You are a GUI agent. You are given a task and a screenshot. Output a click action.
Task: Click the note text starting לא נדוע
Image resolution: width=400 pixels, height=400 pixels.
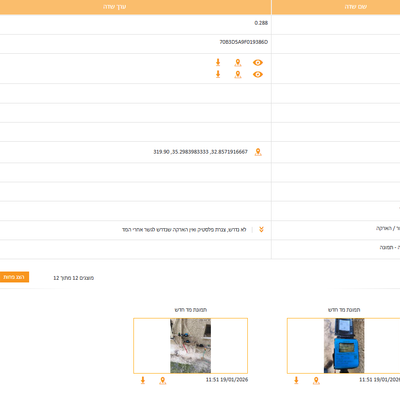(184, 230)
